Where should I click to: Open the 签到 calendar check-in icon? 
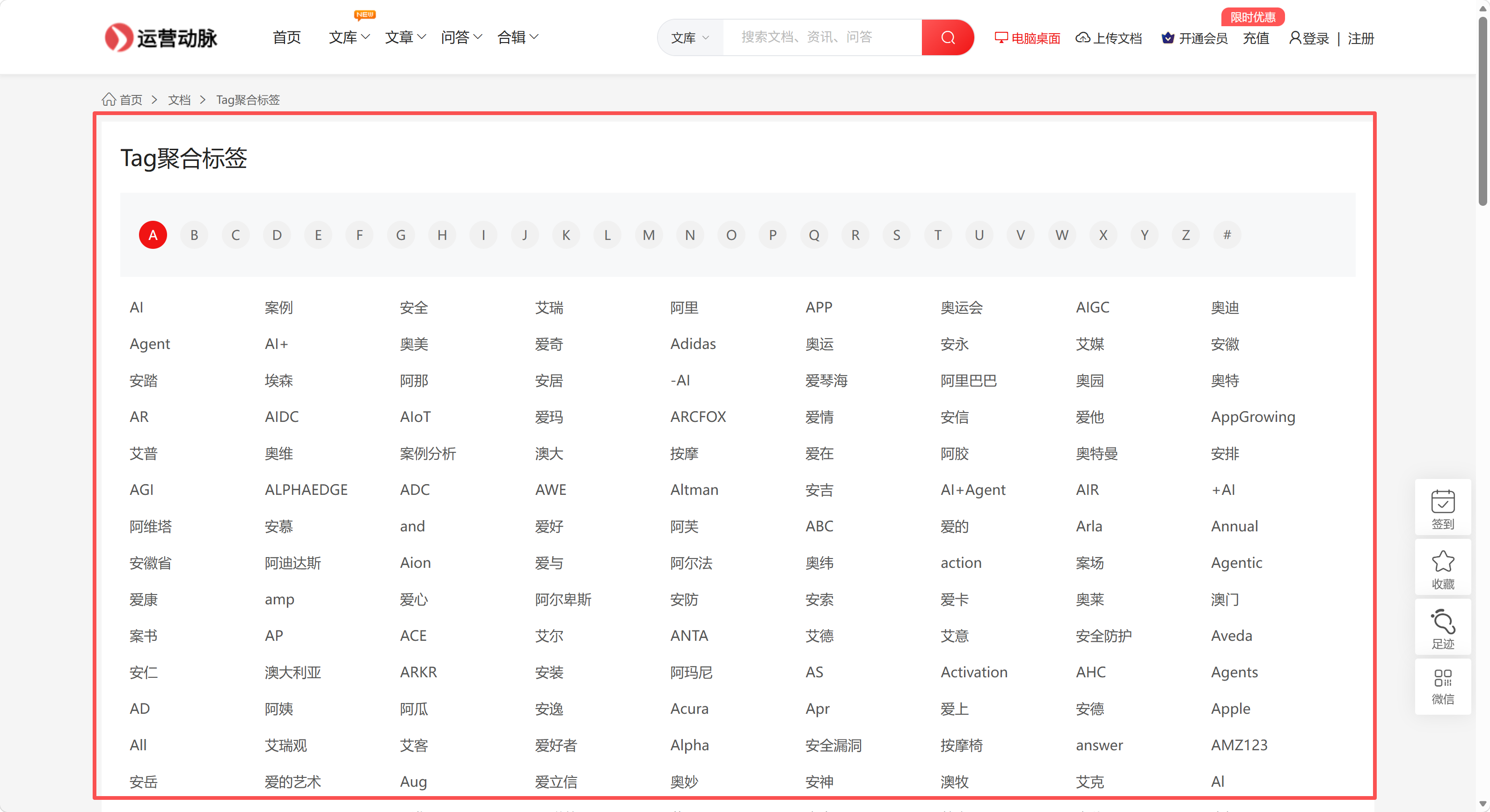[1443, 501]
